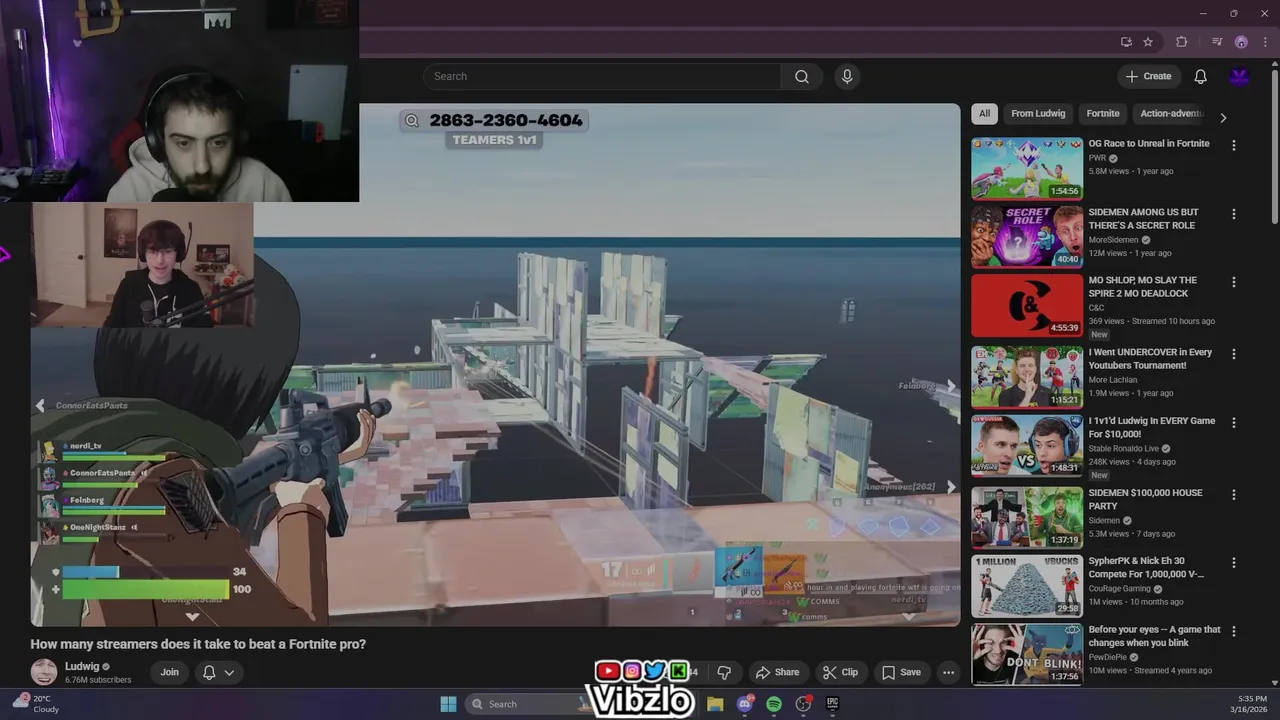Select the From Ludwig filter chip

point(1038,114)
